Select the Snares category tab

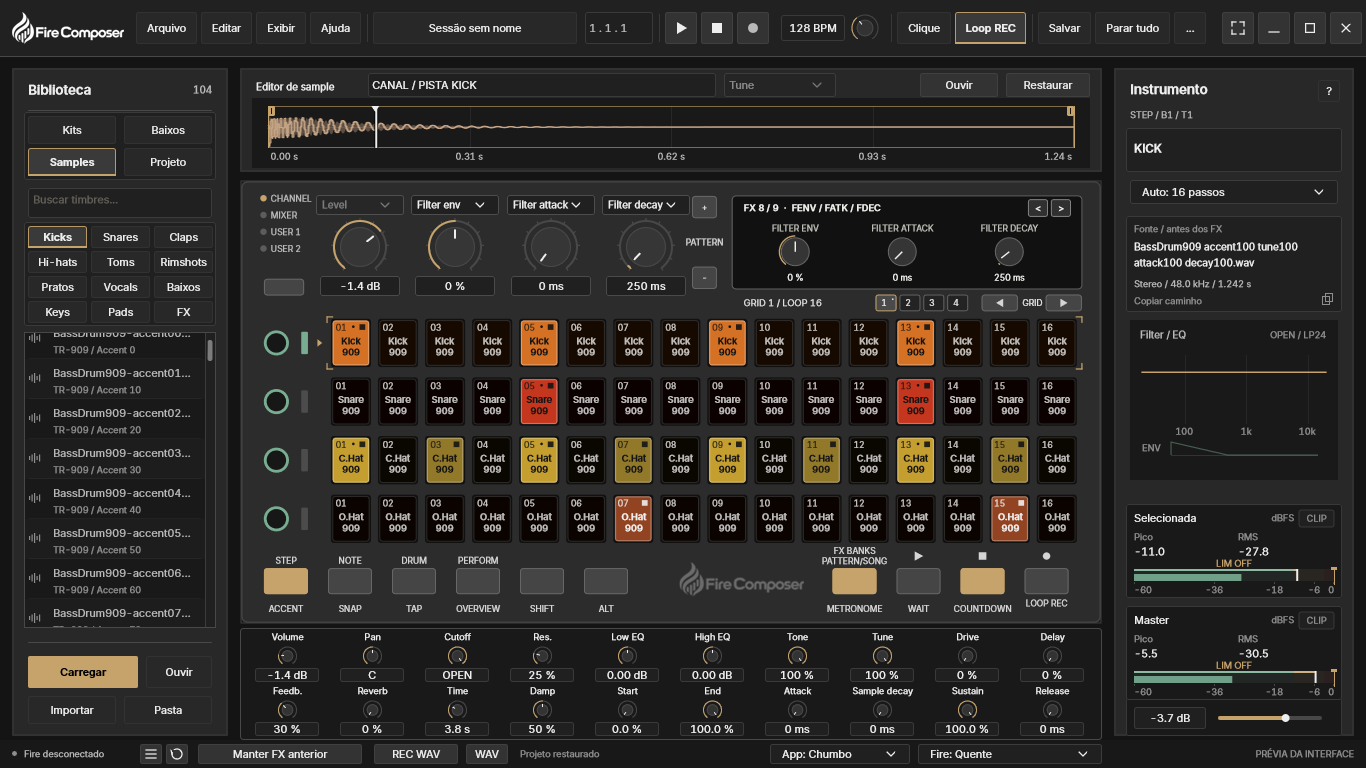tap(121, 237)
